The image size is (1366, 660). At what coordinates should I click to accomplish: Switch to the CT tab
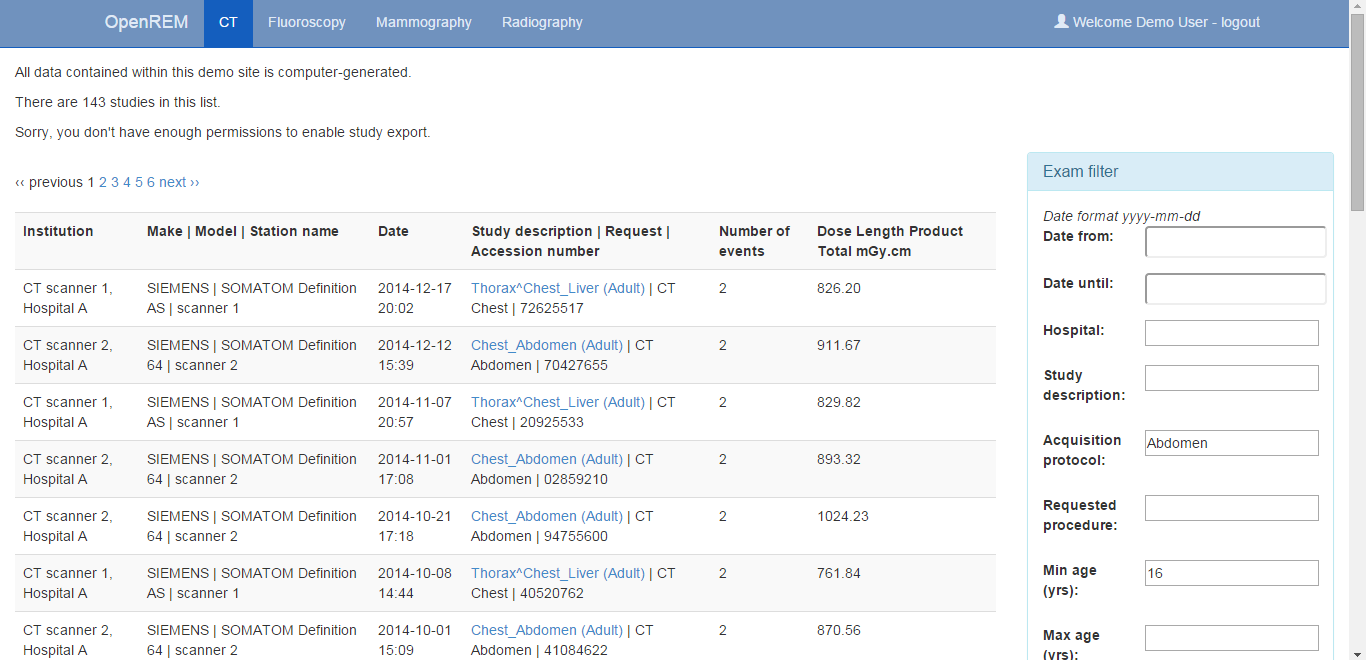(228, 23)
